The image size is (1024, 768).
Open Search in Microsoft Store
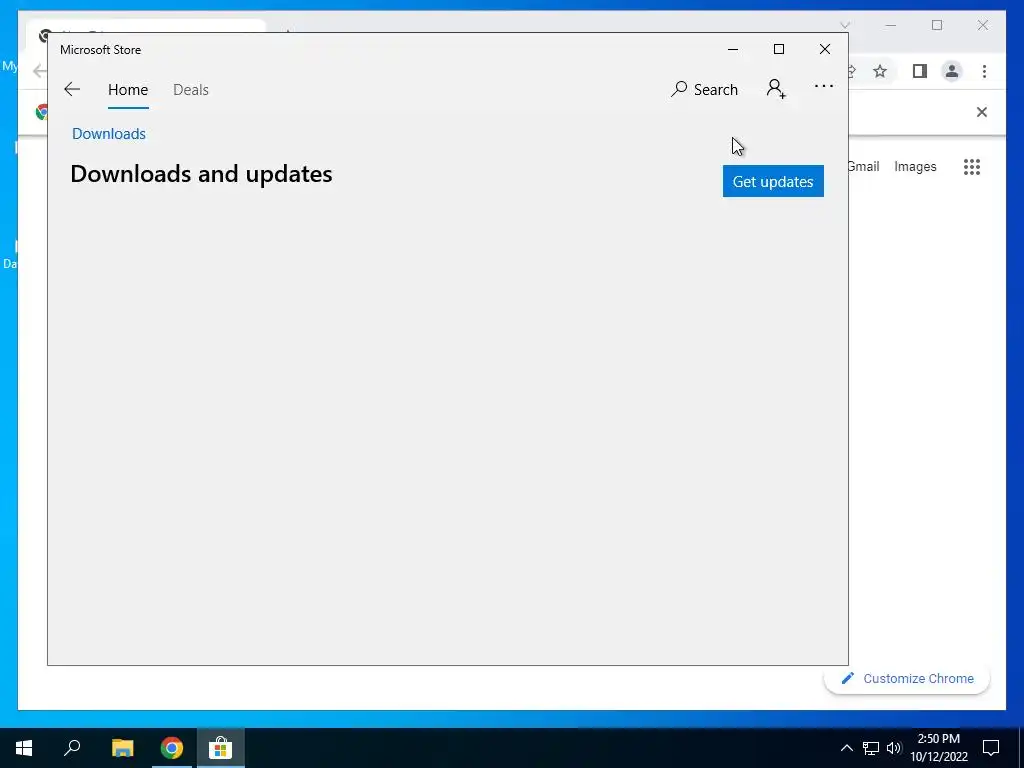point(704,89)
